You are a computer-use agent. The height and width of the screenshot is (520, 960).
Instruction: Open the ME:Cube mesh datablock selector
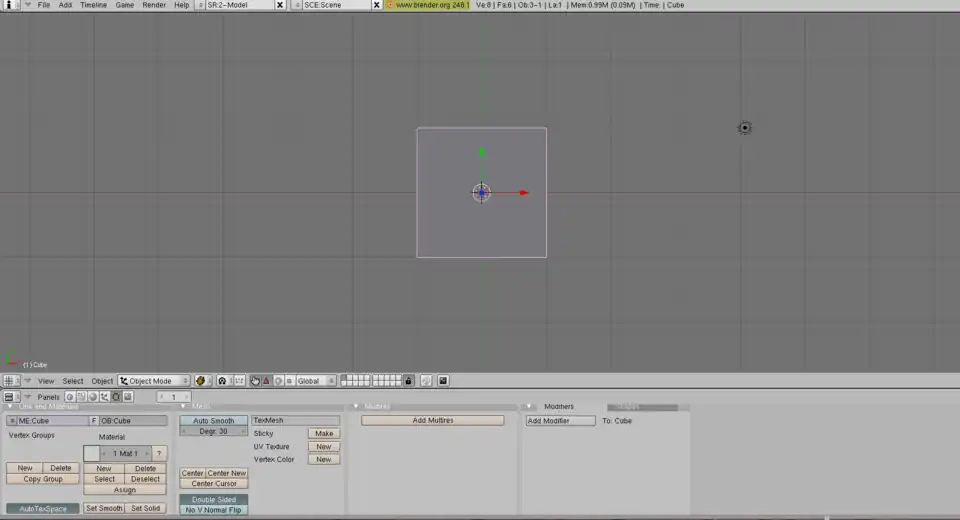point(12,421)
